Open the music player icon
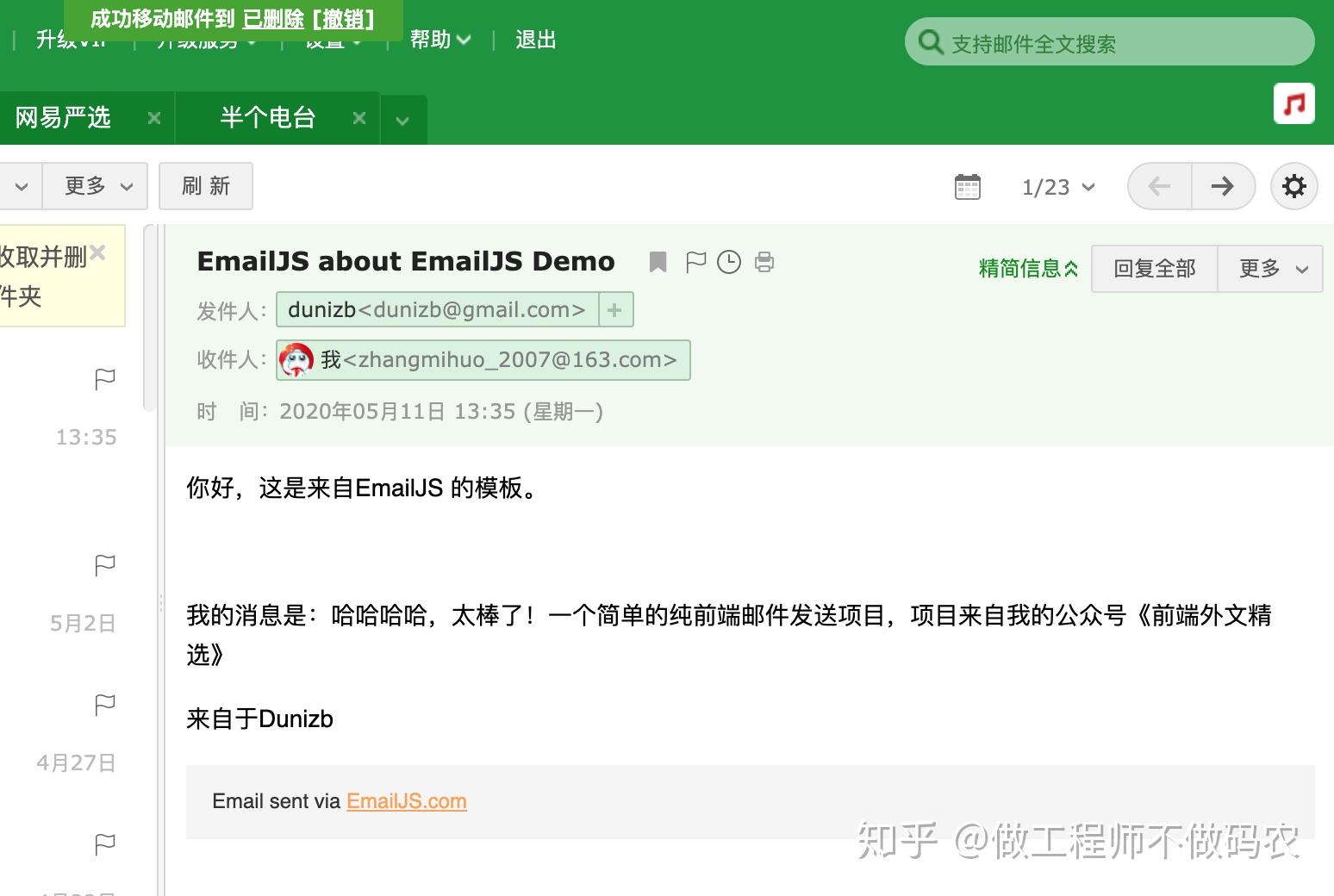The height and width of the screenshot is (896, 1334). pos(1293,103)
